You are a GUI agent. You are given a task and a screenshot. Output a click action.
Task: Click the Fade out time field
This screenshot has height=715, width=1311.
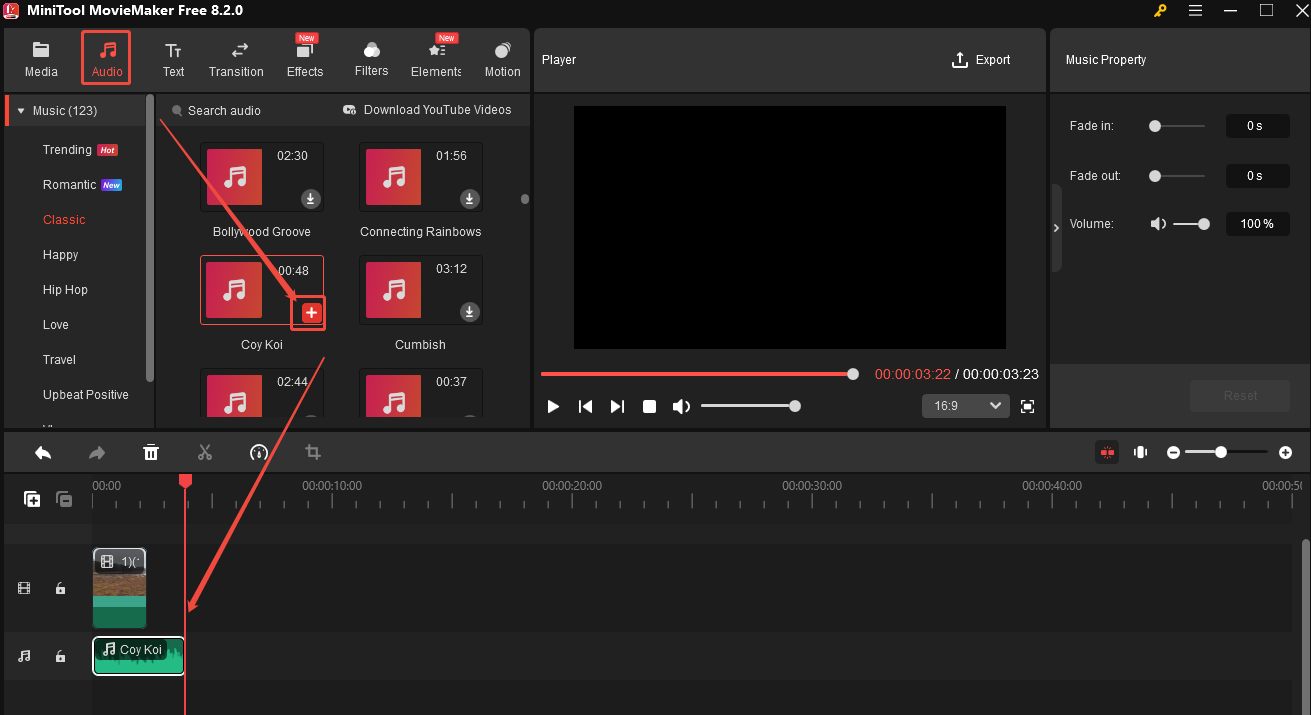(1257, 176)
